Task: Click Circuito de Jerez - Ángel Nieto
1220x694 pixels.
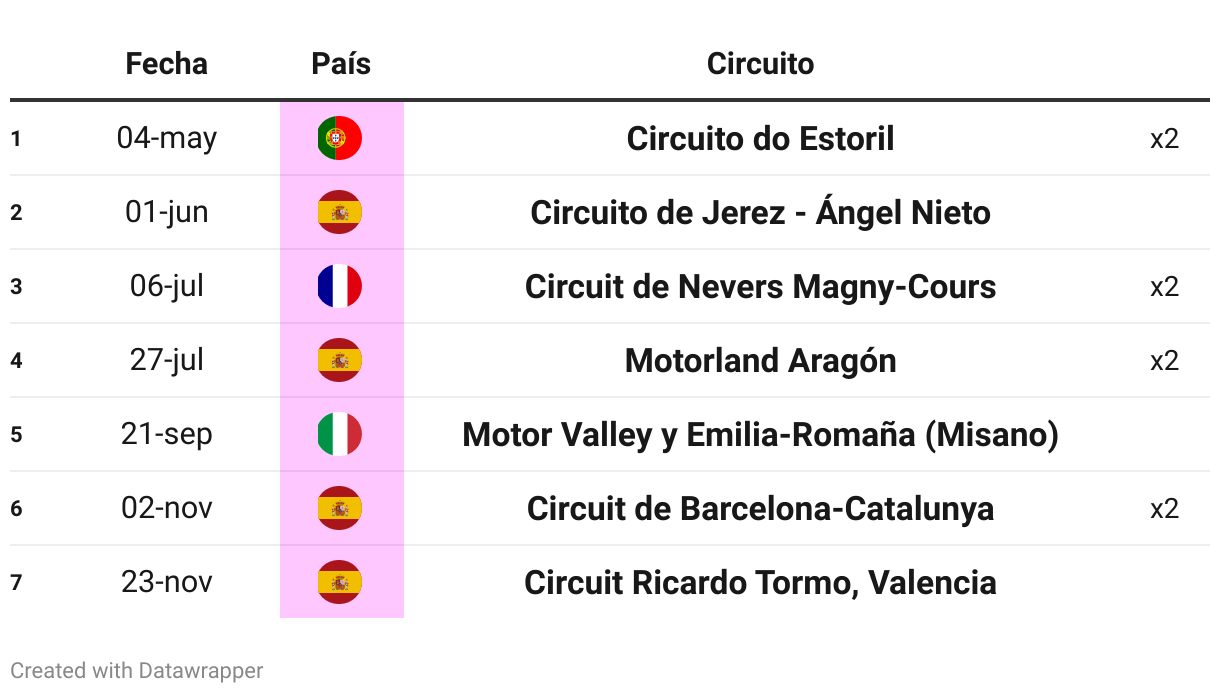Action: 760,212
